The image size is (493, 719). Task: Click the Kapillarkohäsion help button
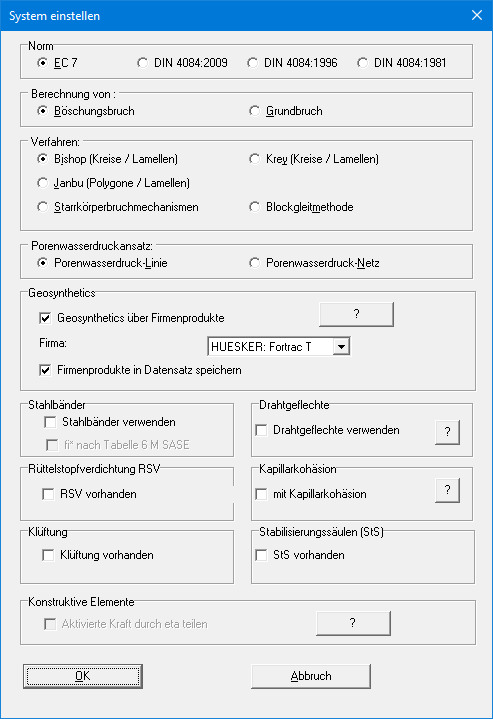click(x=447, y=490)
